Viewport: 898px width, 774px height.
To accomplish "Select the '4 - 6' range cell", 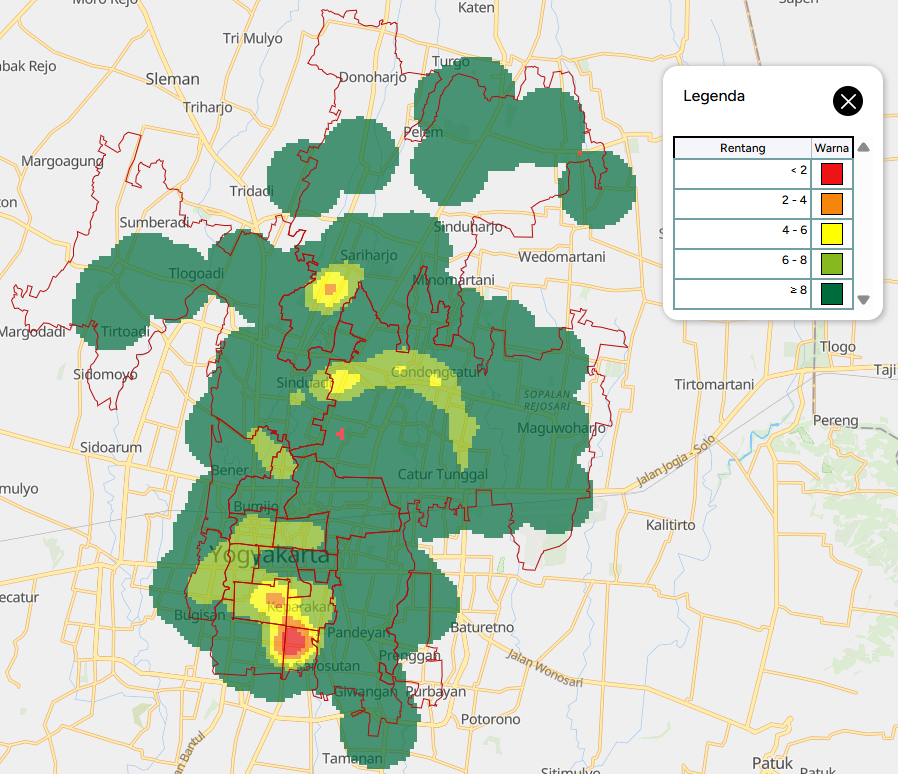I will click(742, 234).
